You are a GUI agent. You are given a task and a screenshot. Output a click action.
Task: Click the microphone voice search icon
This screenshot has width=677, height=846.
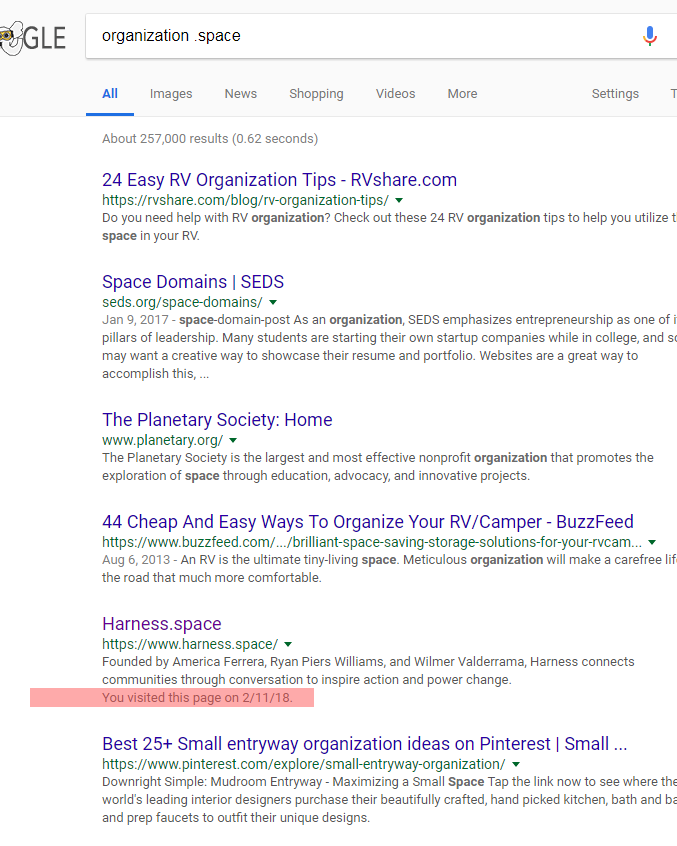[x=649, y=37]
